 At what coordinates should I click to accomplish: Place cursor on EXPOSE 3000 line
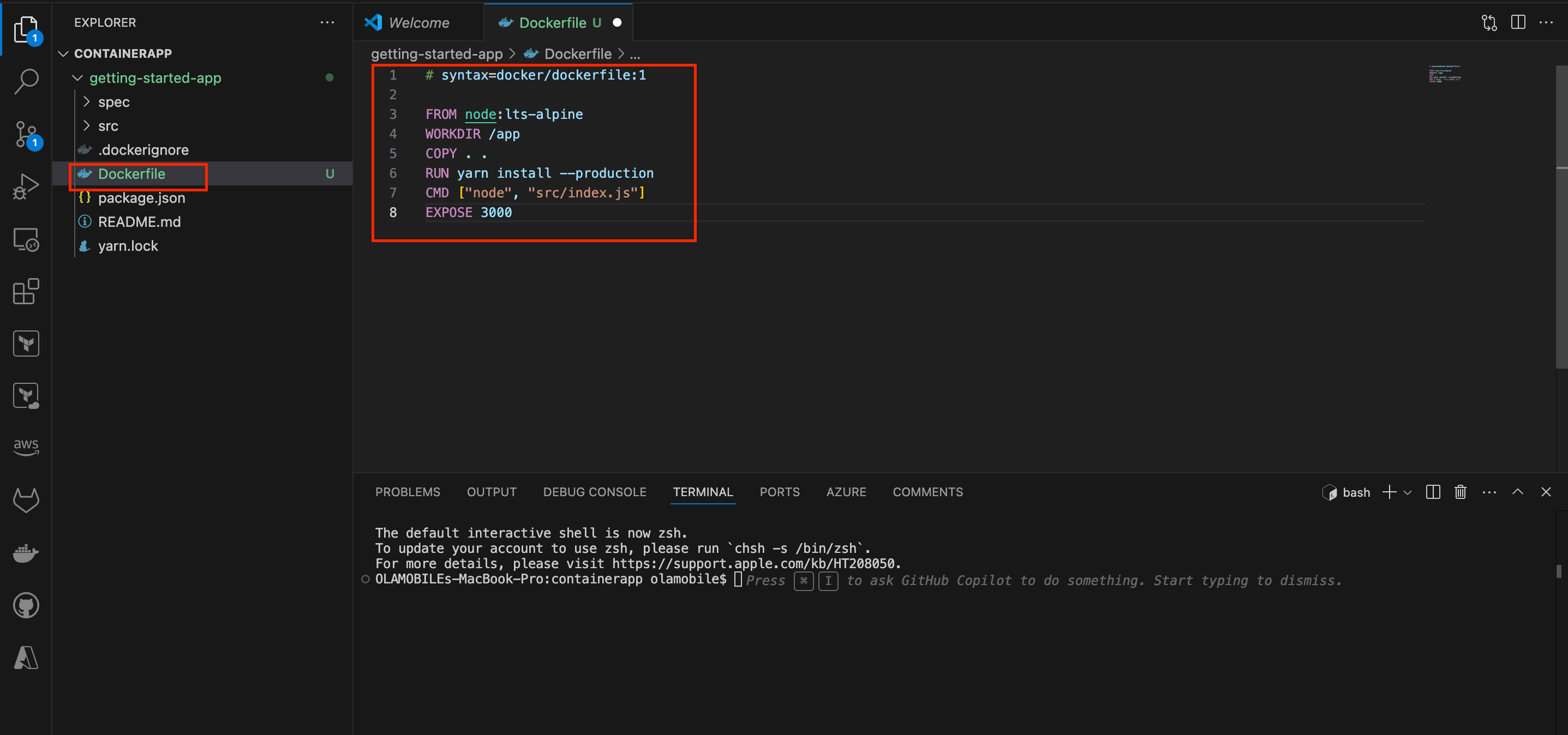[469, 212]
